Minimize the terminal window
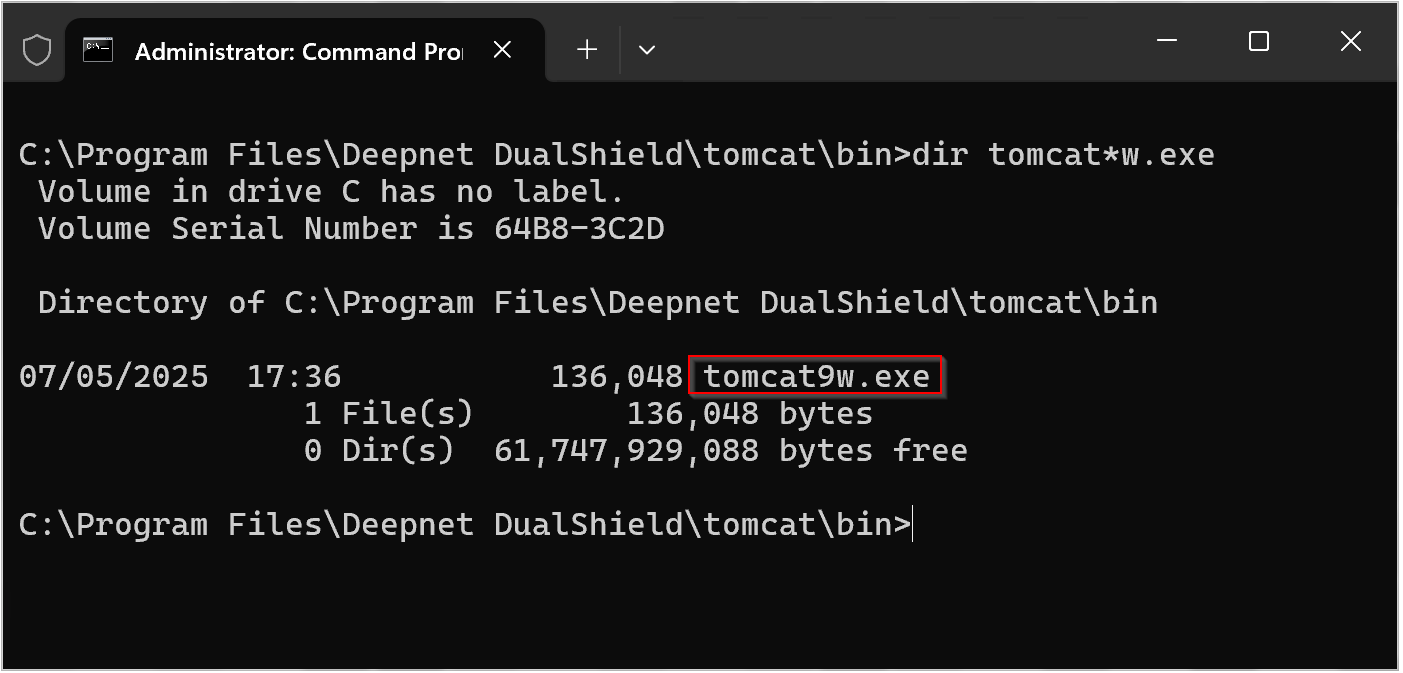Image resolution: width=1403 pixels, height=673 pixels. (x=1167, y=41)
